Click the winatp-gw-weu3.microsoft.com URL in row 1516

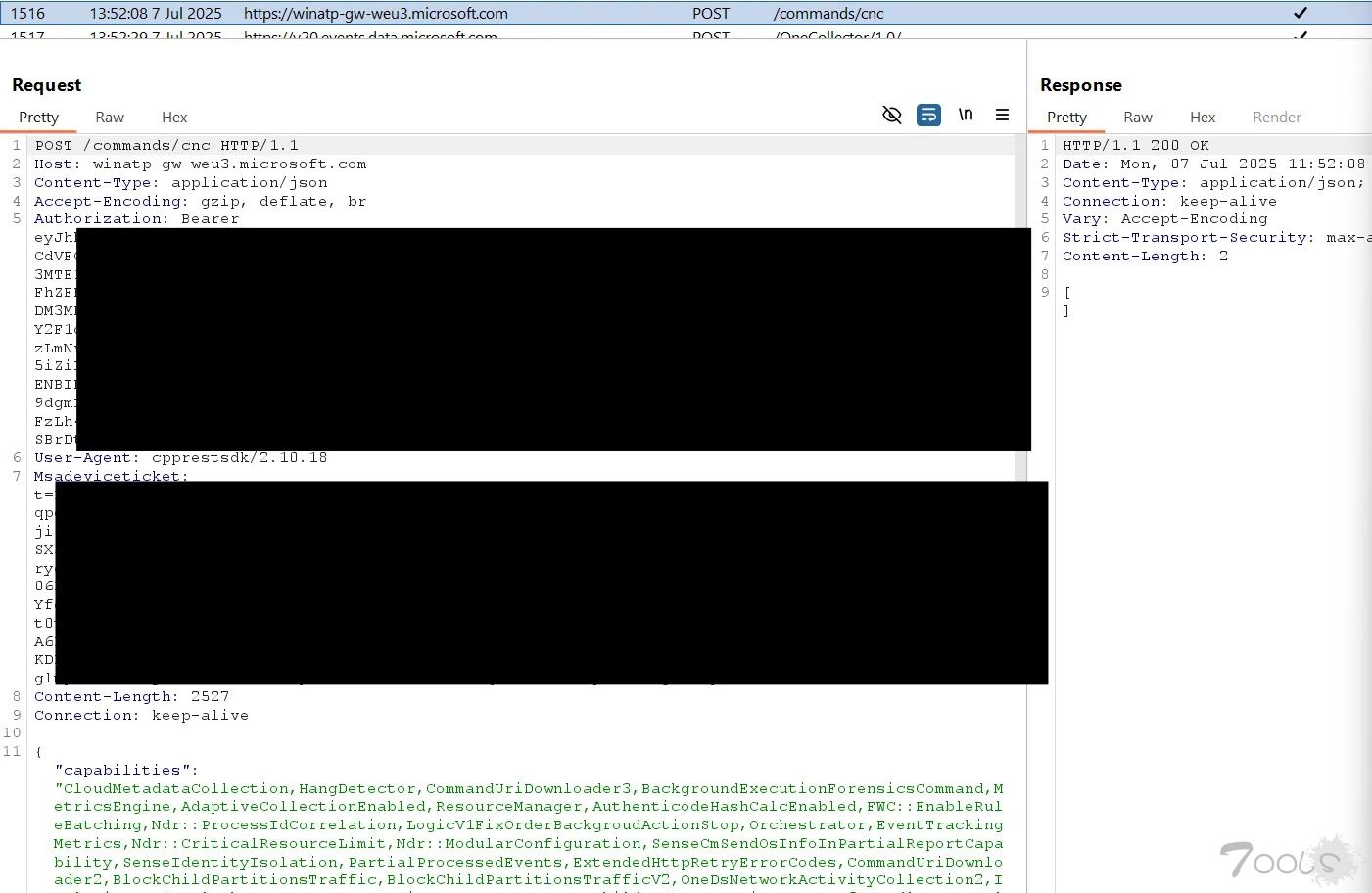(375, 14)
